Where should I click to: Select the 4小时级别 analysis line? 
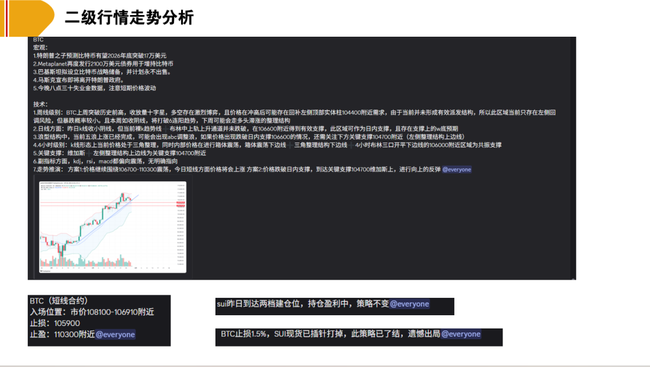point(267,145)
